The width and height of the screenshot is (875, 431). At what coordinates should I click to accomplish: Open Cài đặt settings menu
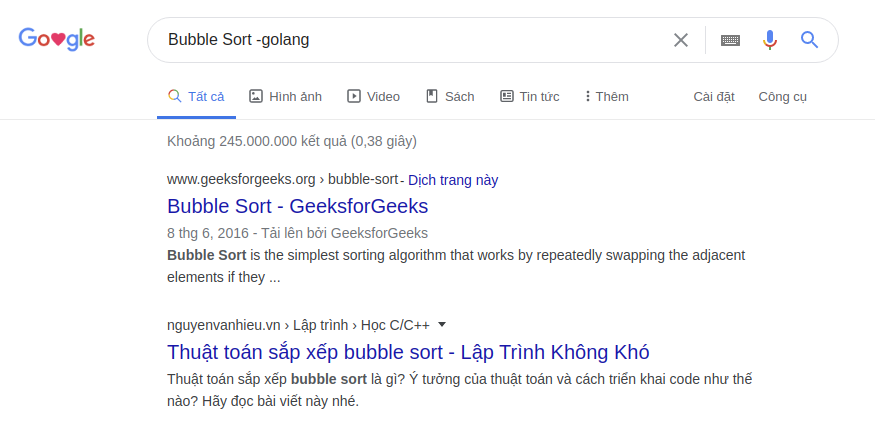point(714,96)
